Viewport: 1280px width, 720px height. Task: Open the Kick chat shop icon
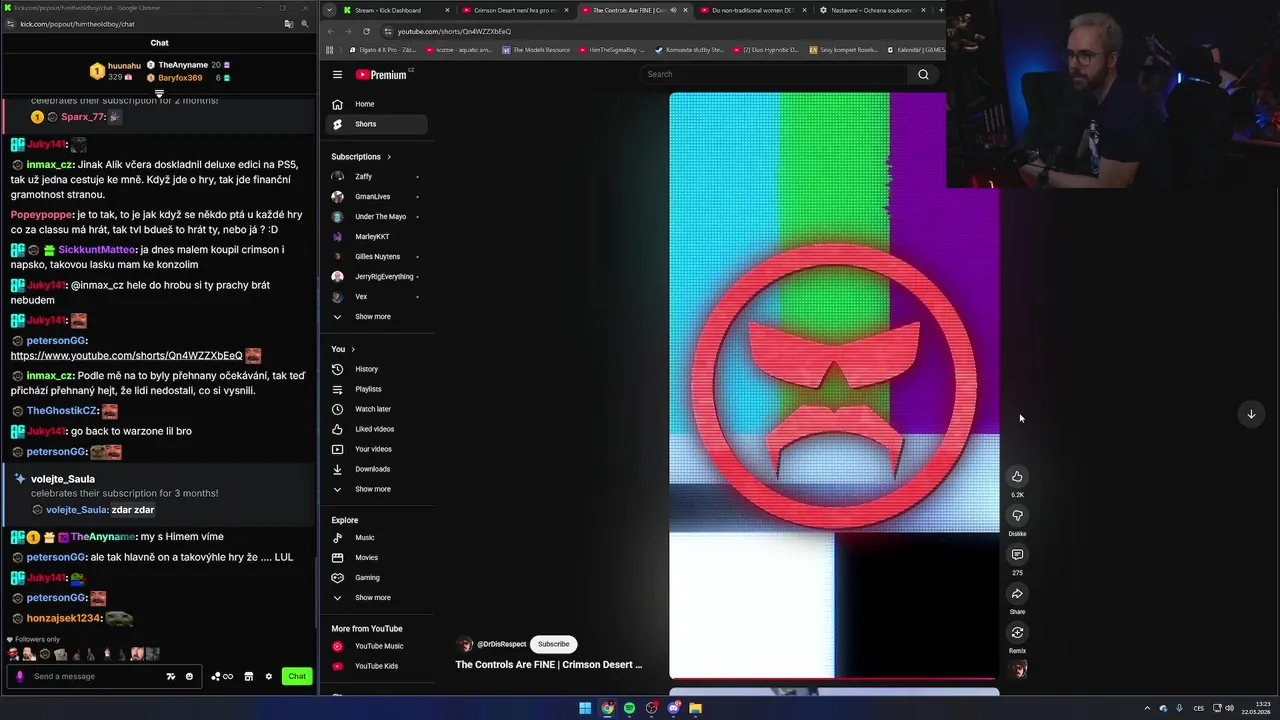[x=249, y=676]
